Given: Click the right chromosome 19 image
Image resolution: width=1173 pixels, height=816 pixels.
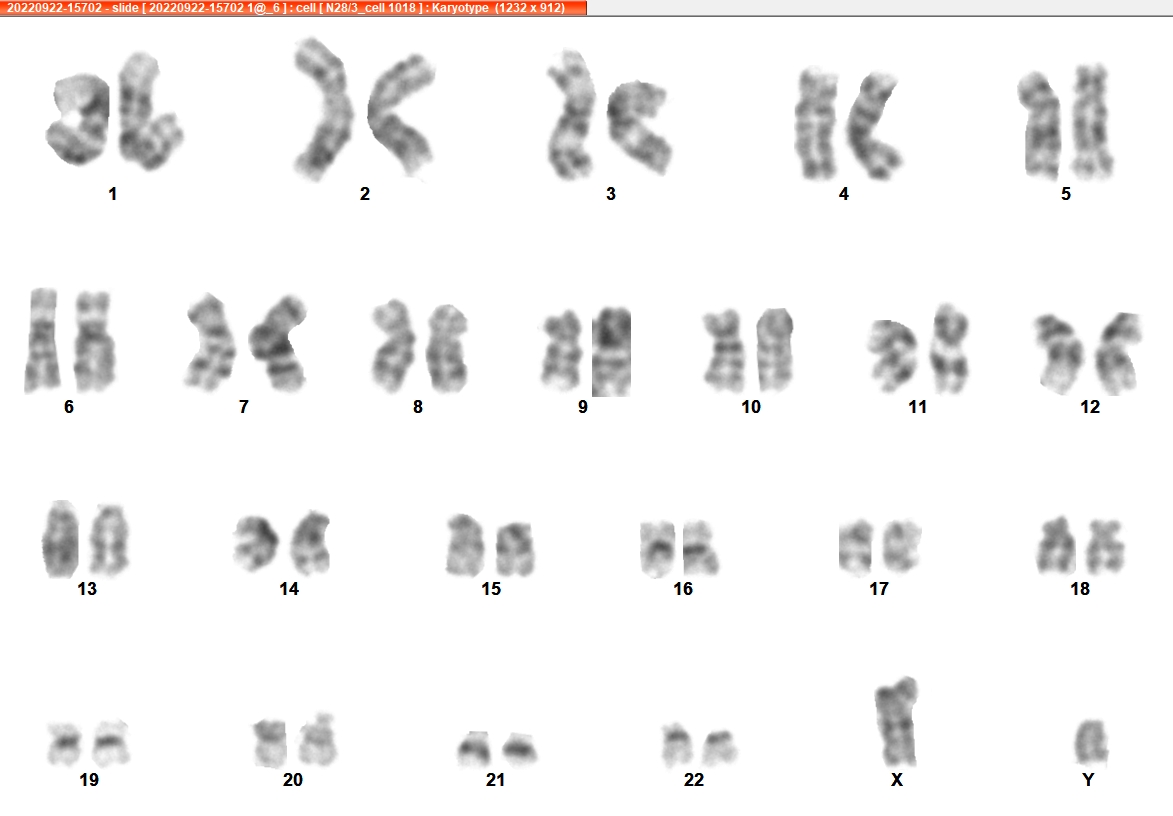Looking at the screenshot, I should pos(111,743).
